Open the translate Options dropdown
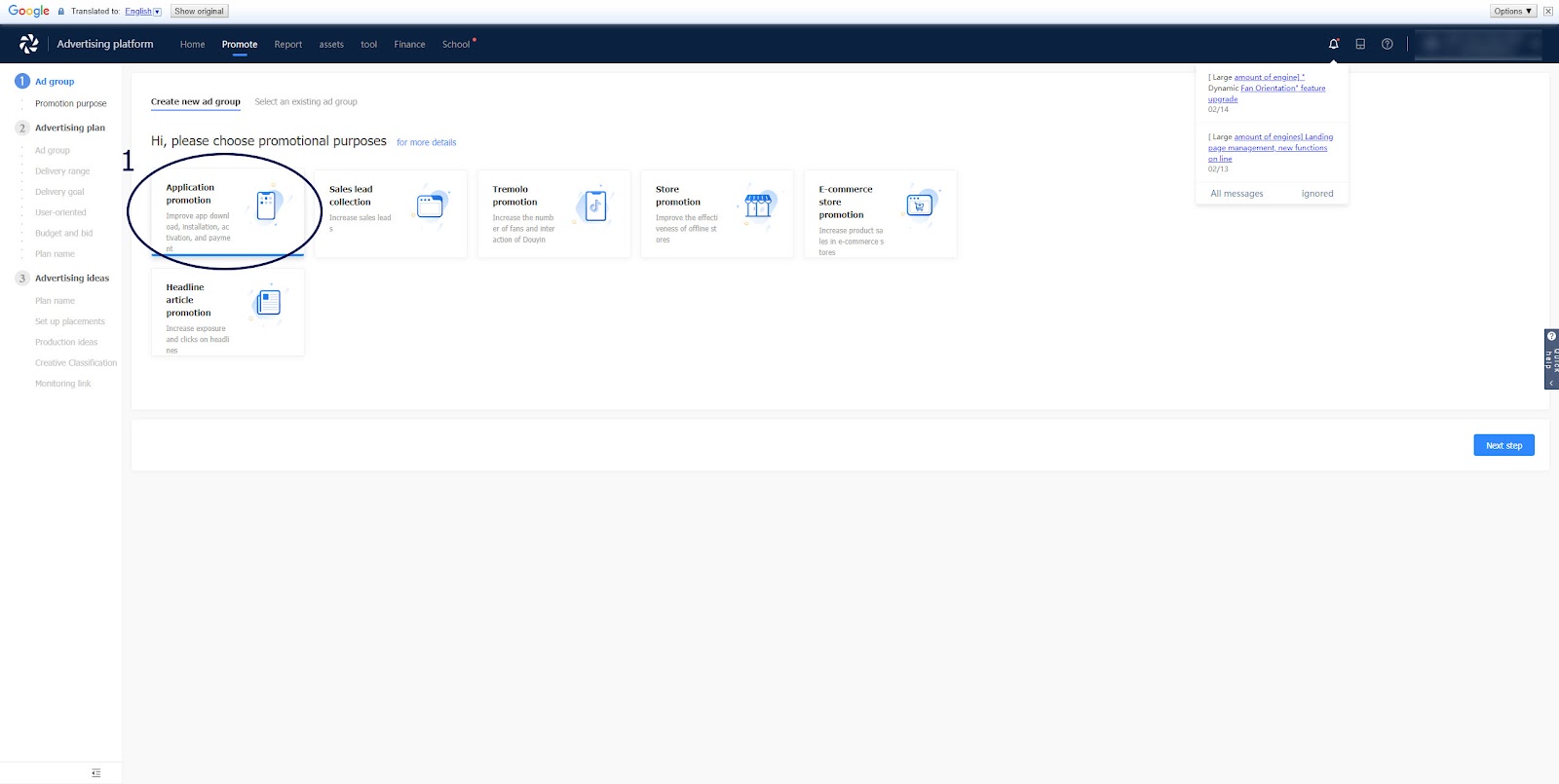 point(1513,11)
